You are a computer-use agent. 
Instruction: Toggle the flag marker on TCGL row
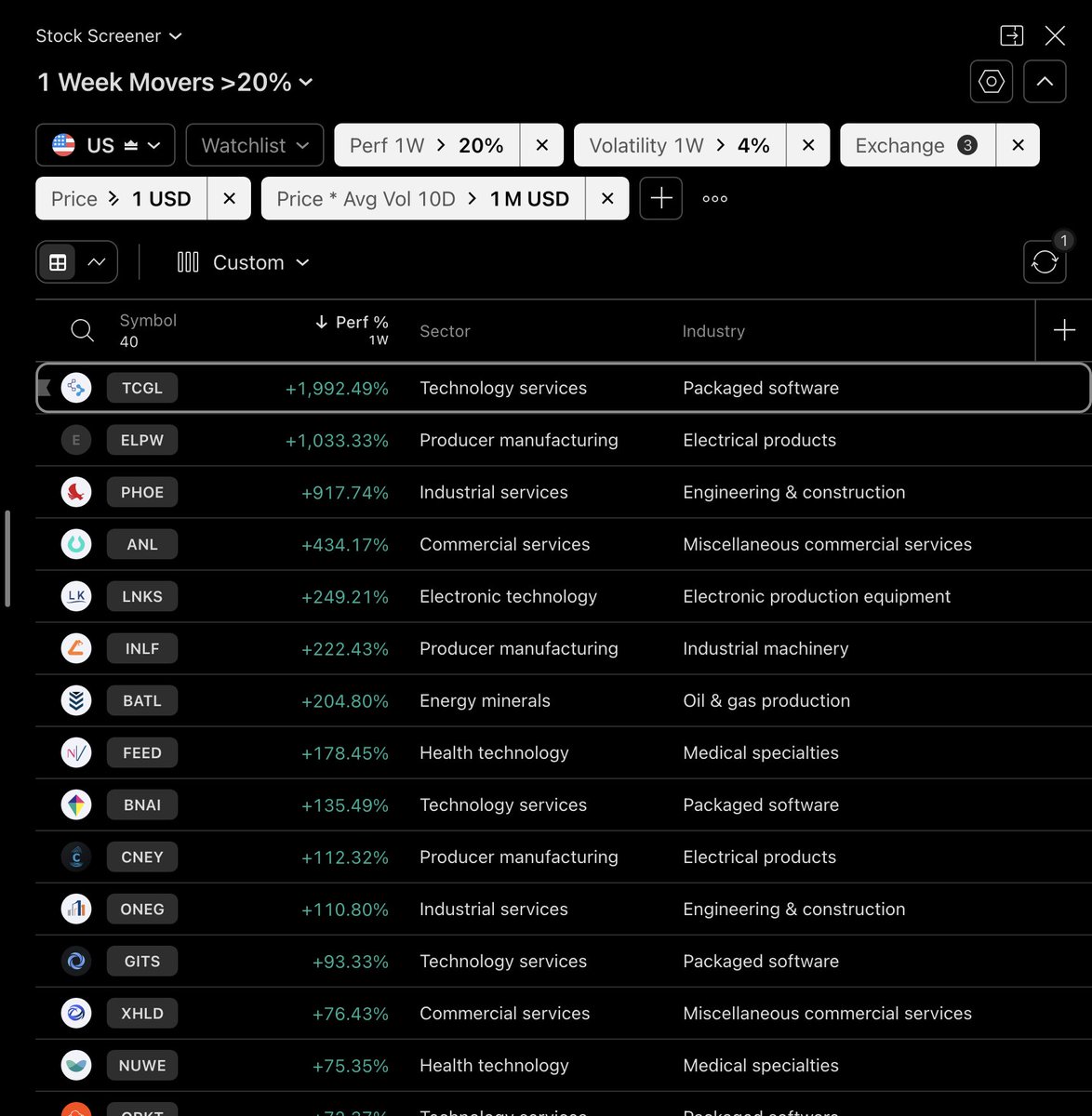(x=44, y=388)
